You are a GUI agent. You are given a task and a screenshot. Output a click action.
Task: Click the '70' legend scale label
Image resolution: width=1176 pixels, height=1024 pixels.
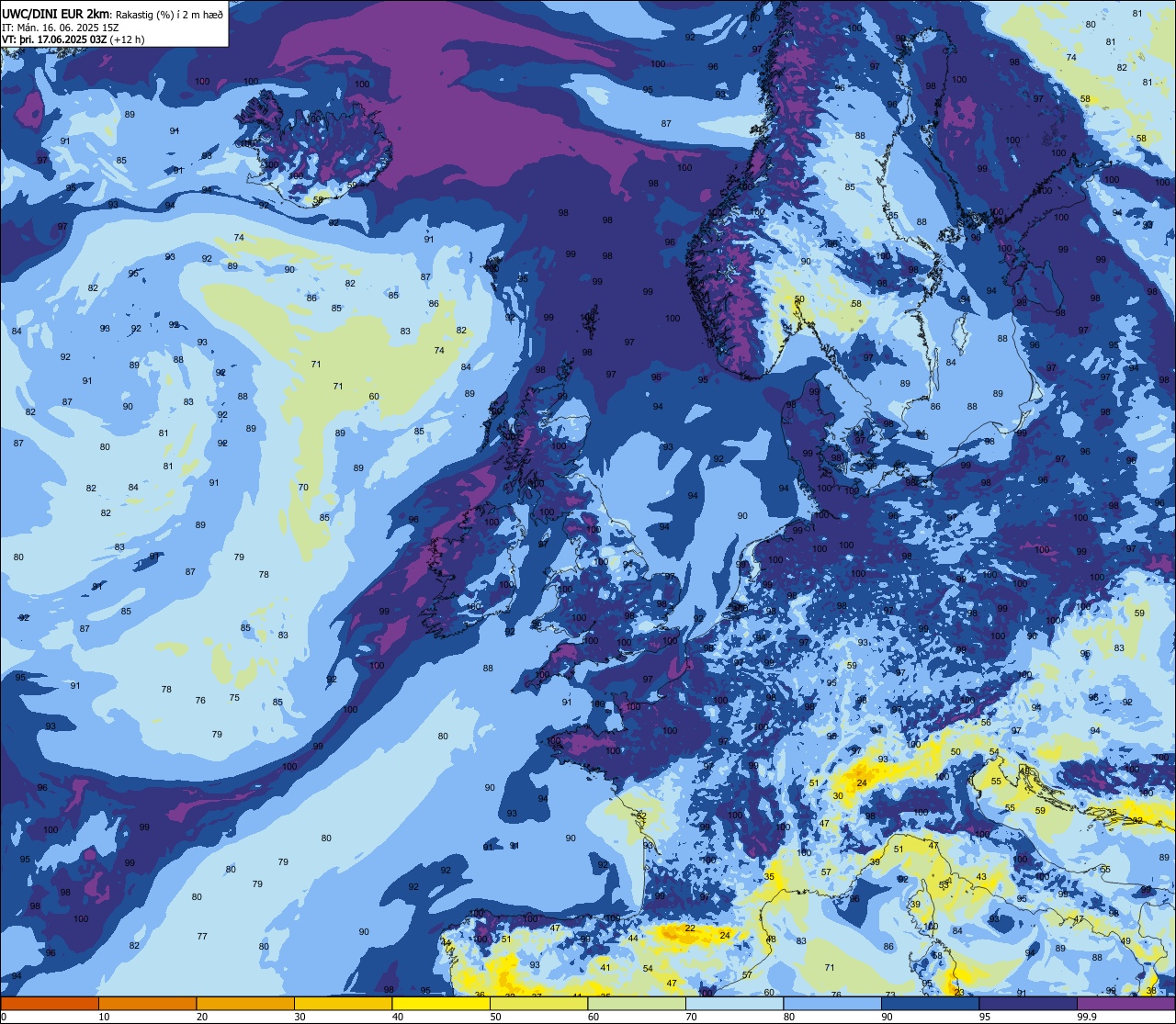[x=692, y=1017]
